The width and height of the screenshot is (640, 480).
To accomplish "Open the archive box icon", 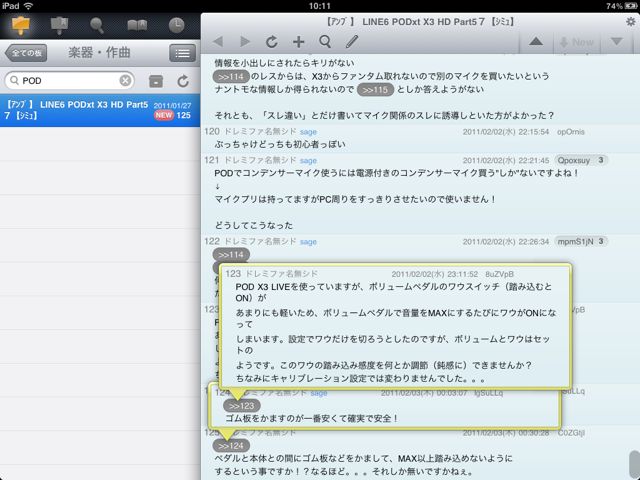I will click(156, 81).
